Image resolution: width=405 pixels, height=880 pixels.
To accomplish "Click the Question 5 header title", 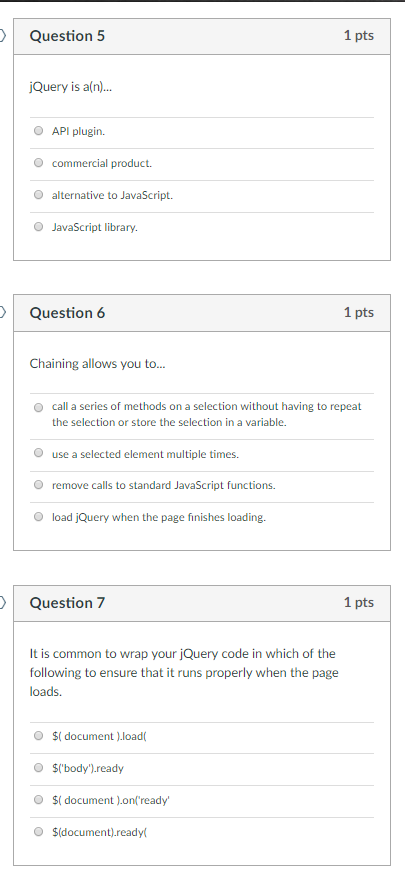I will click(67, 36).
